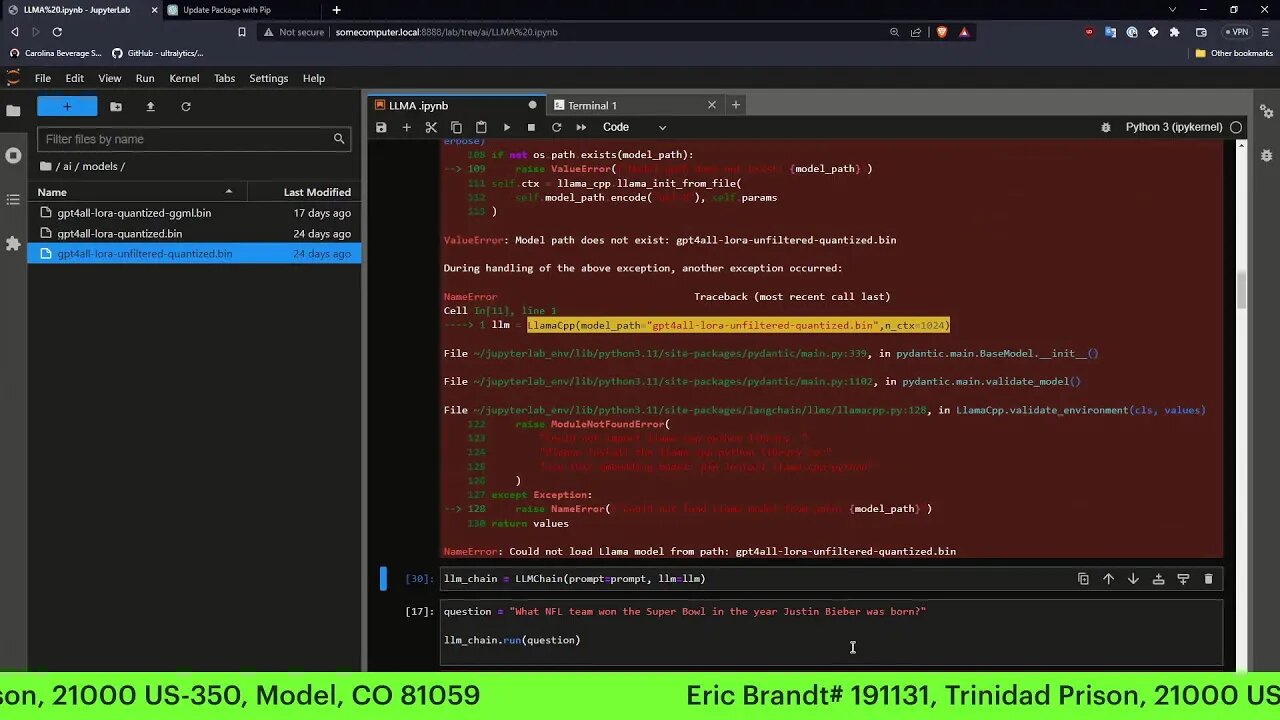Run the selected cell

[506, 127]
